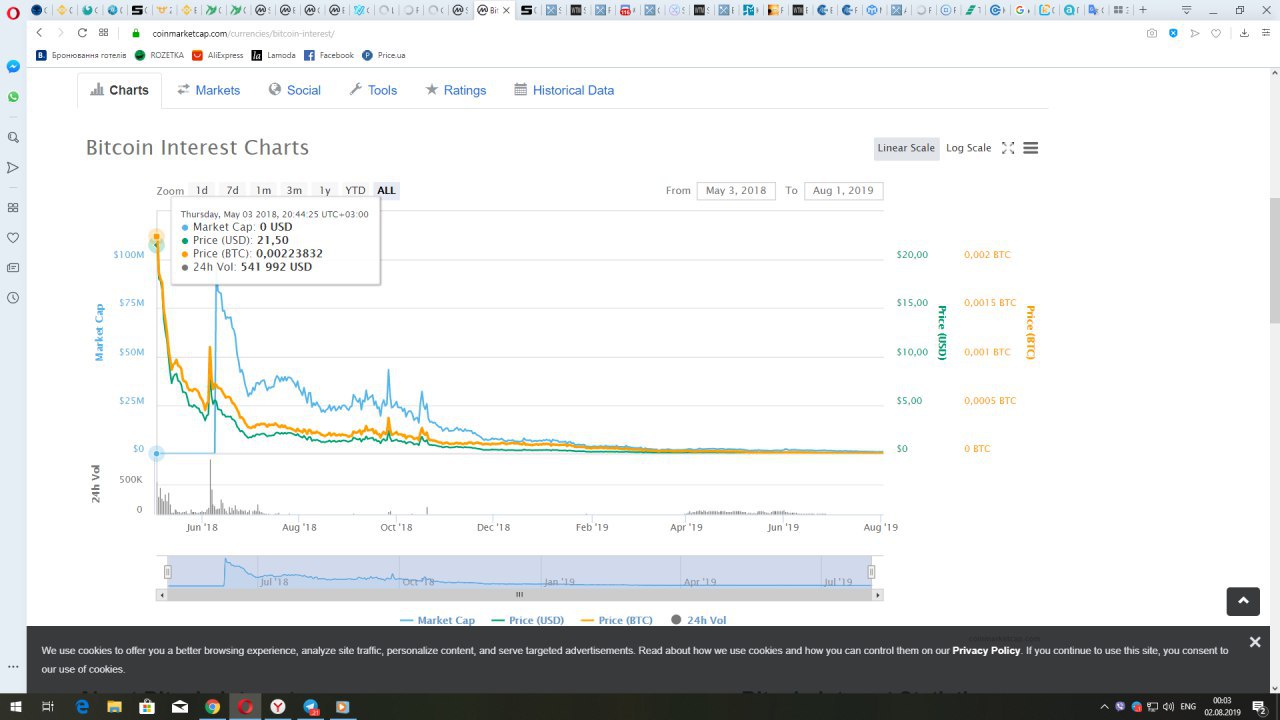Open tab list menu in title bar
Viewport: 1280px width, 720px height.
[x=1187, y=10]
